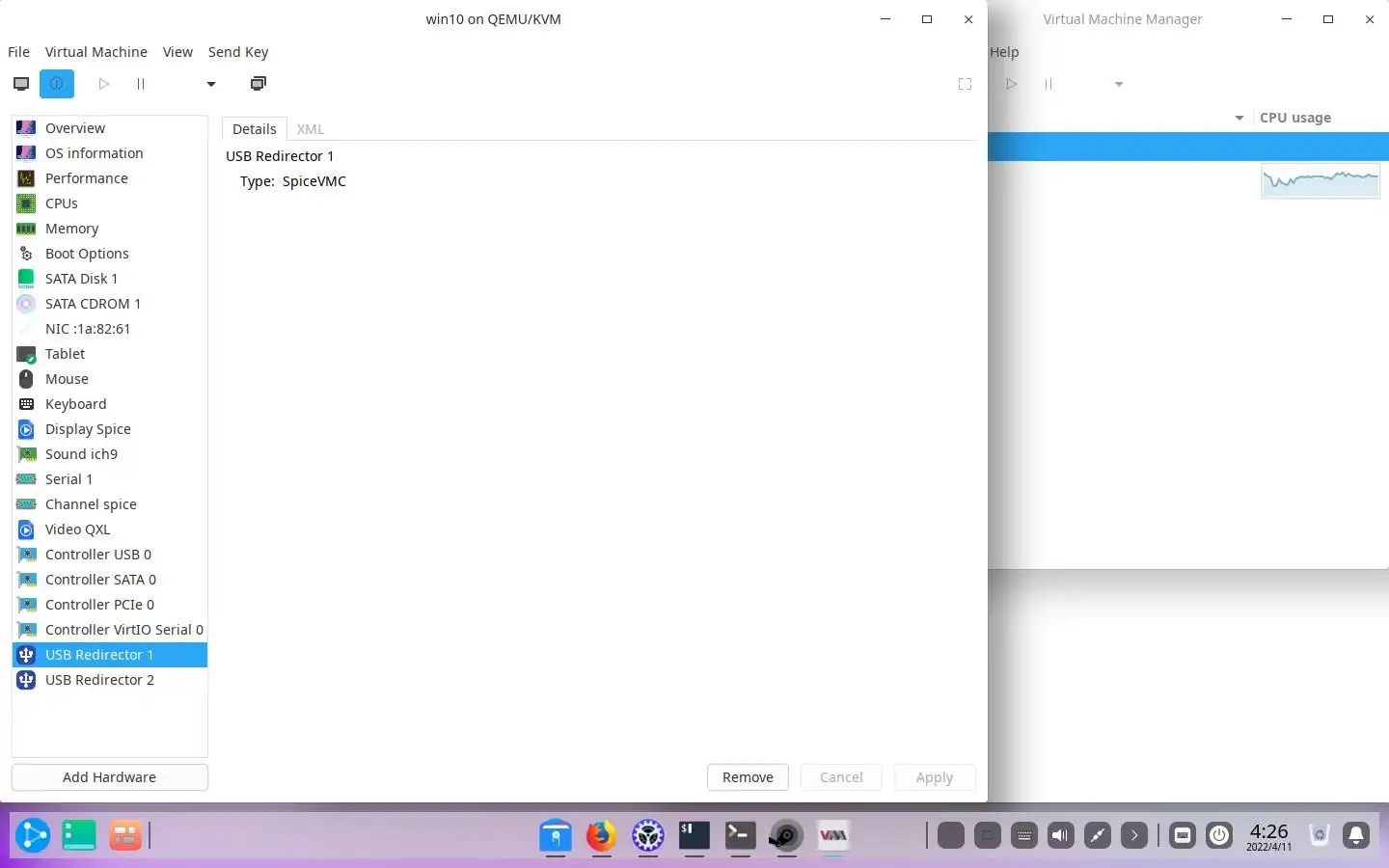The image size is (1389, 868).
Task: Select Controller VirtIO Serial 0 entry
Action: coord(110,630)
